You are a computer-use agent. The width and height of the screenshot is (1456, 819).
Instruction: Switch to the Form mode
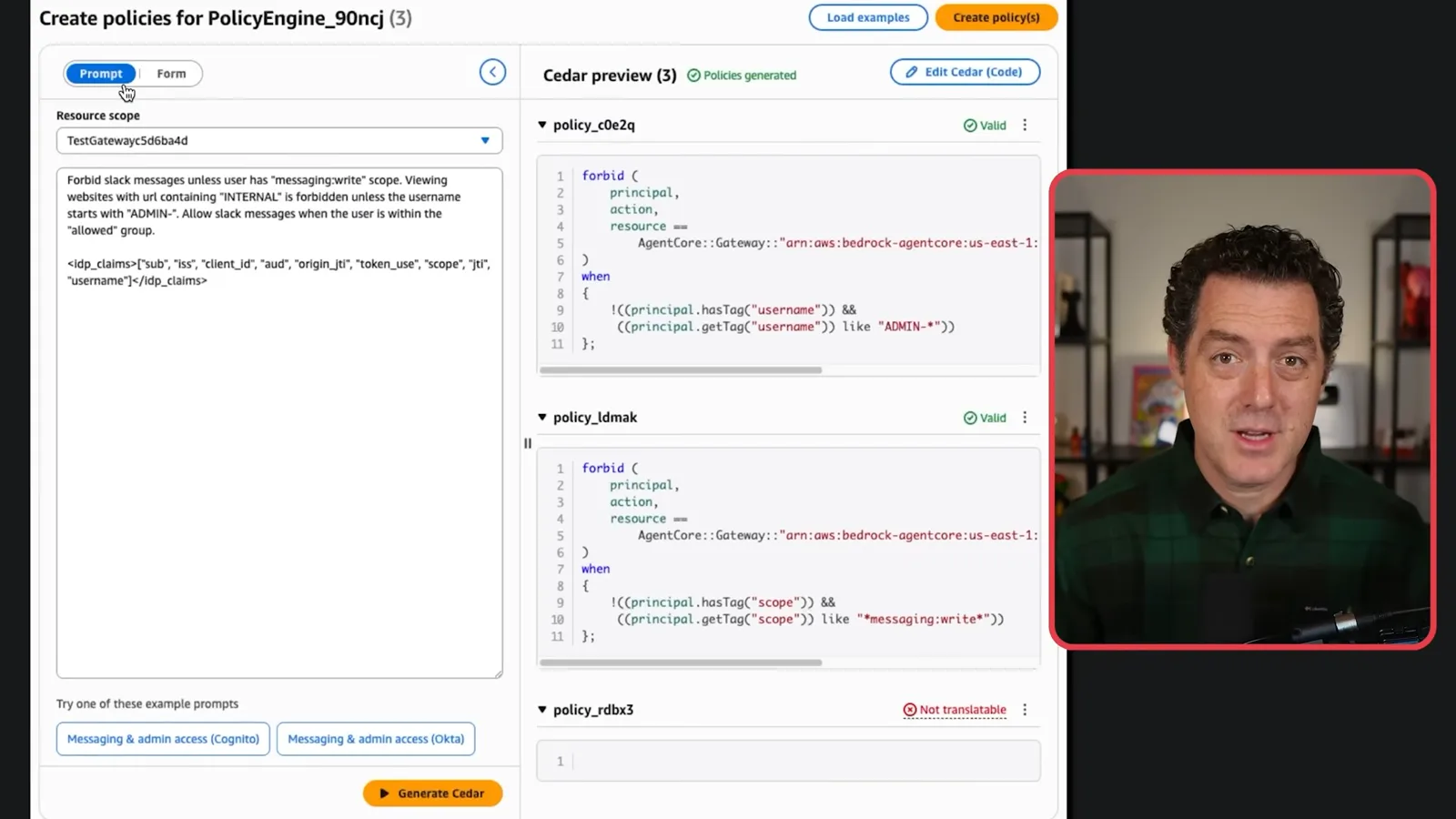point(171,74)
